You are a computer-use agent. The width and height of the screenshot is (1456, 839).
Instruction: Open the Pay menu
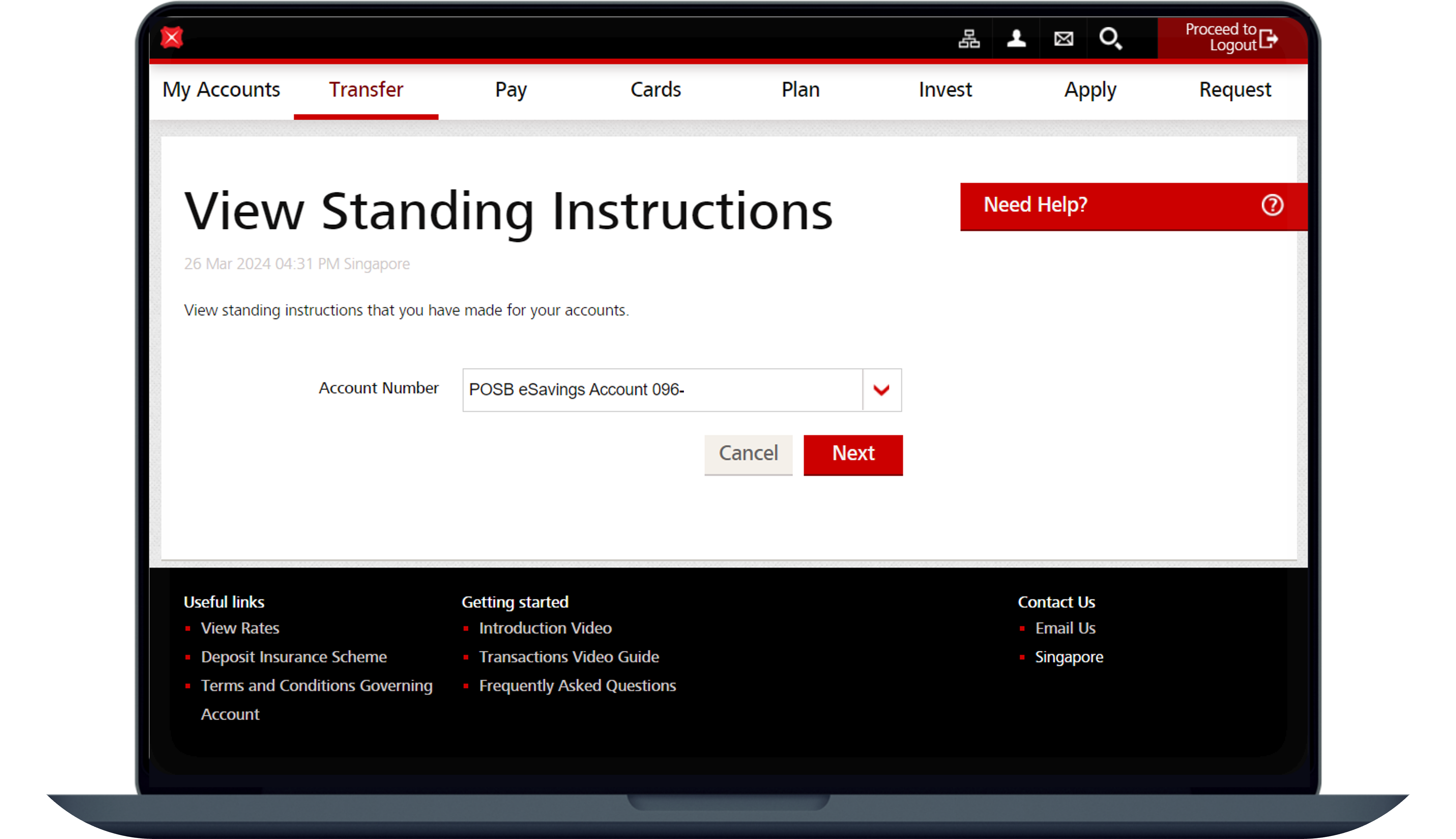[511, 90]
